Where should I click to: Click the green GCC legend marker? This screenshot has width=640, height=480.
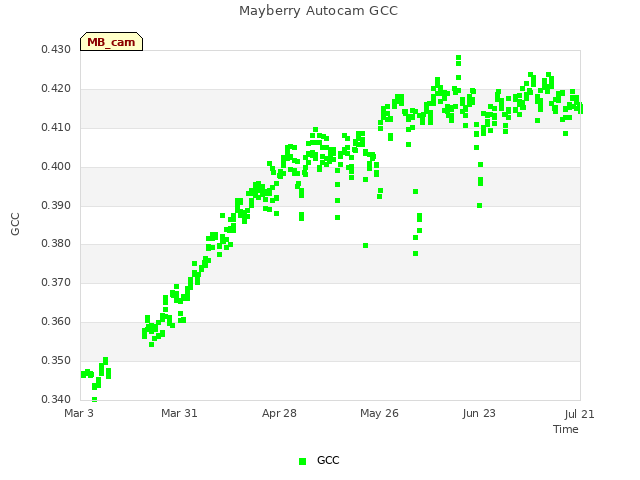tap(302, 461)
